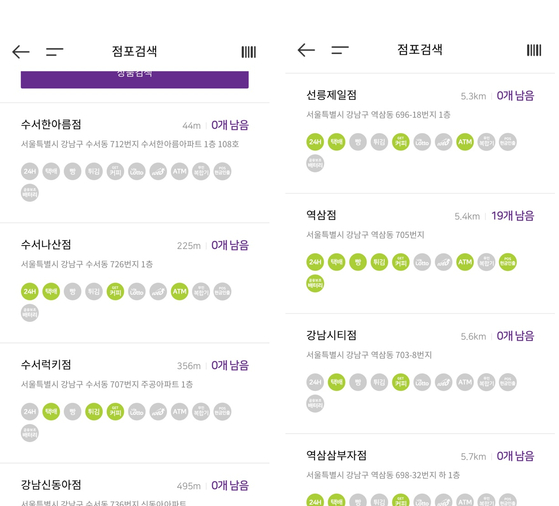Tap green 튀김 icon under 수서럭키점
The width and height of the screenshot is (559, 506).
(x=94, y=412)
